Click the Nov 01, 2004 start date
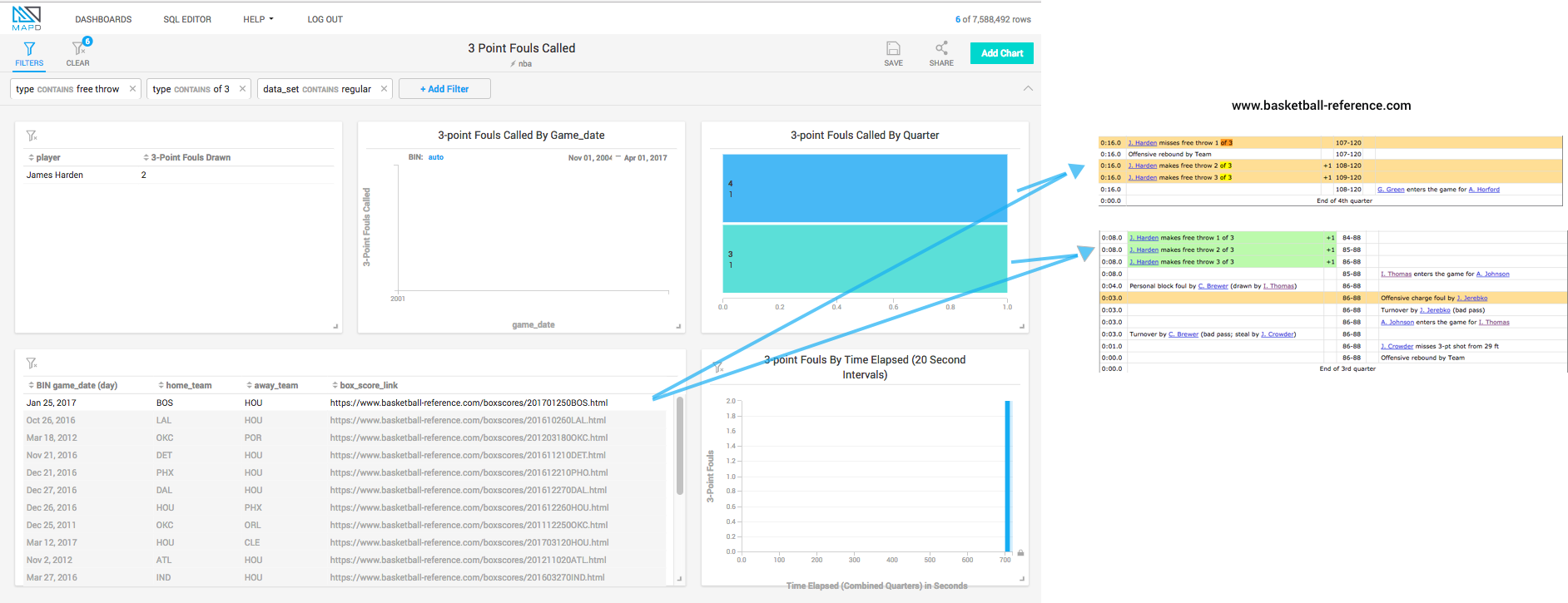This screenshot has height=603, width=1568. click(x=590, y=157)
